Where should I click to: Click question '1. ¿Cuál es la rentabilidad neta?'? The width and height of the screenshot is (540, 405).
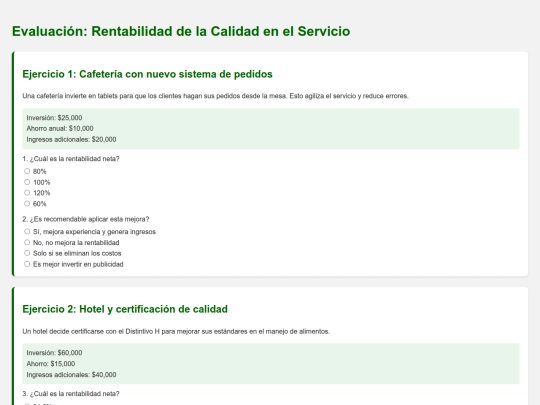pos(71,159)
